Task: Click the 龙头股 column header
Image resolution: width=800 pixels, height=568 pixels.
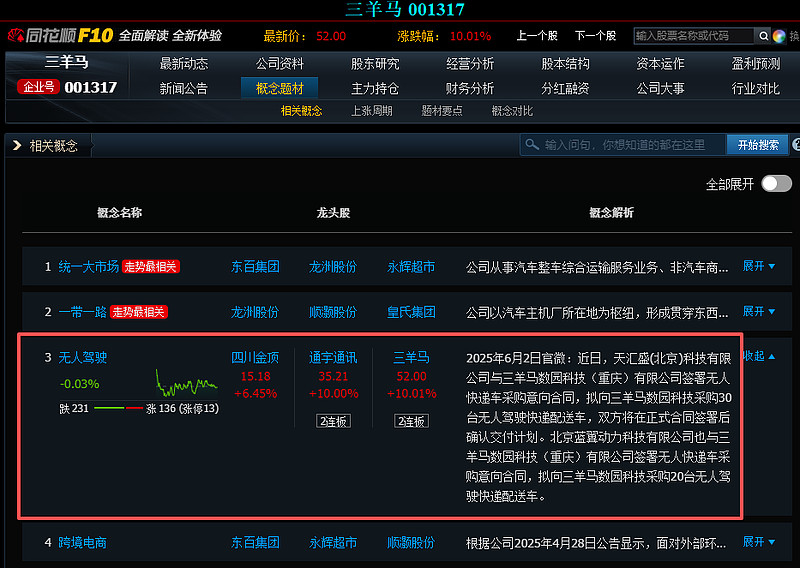Action: point(333,213)
